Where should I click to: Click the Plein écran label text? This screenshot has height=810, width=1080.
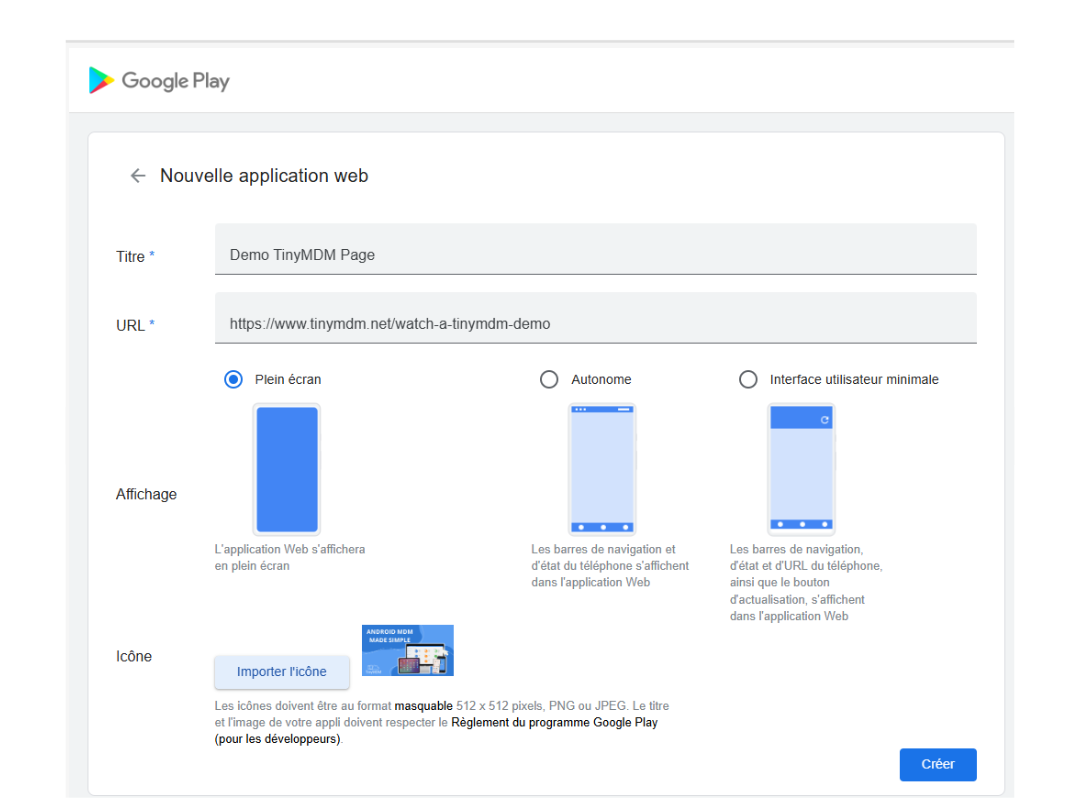(288, 380)
